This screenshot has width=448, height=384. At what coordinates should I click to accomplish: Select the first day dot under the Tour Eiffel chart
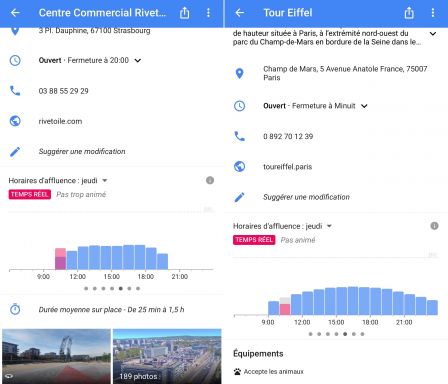(310, 334)
